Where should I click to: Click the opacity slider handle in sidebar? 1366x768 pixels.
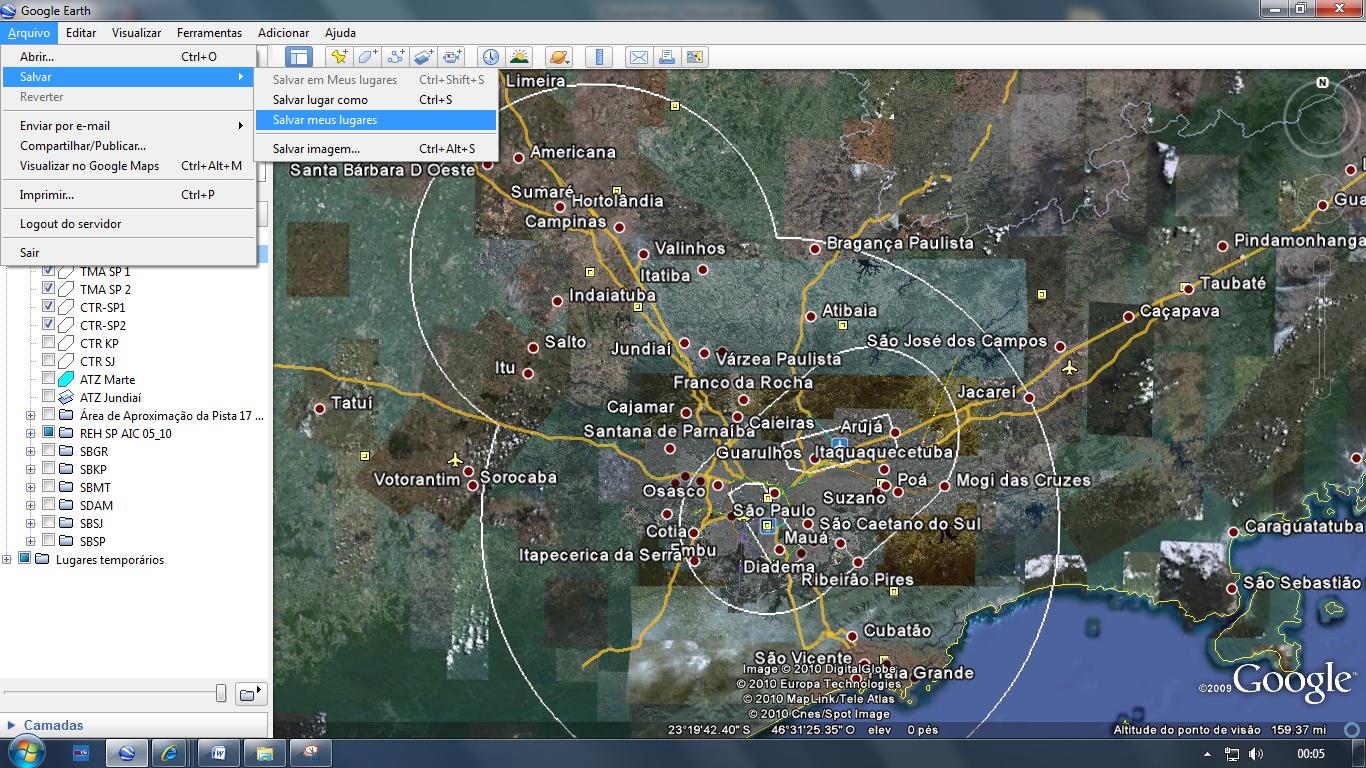pos(221,693)
